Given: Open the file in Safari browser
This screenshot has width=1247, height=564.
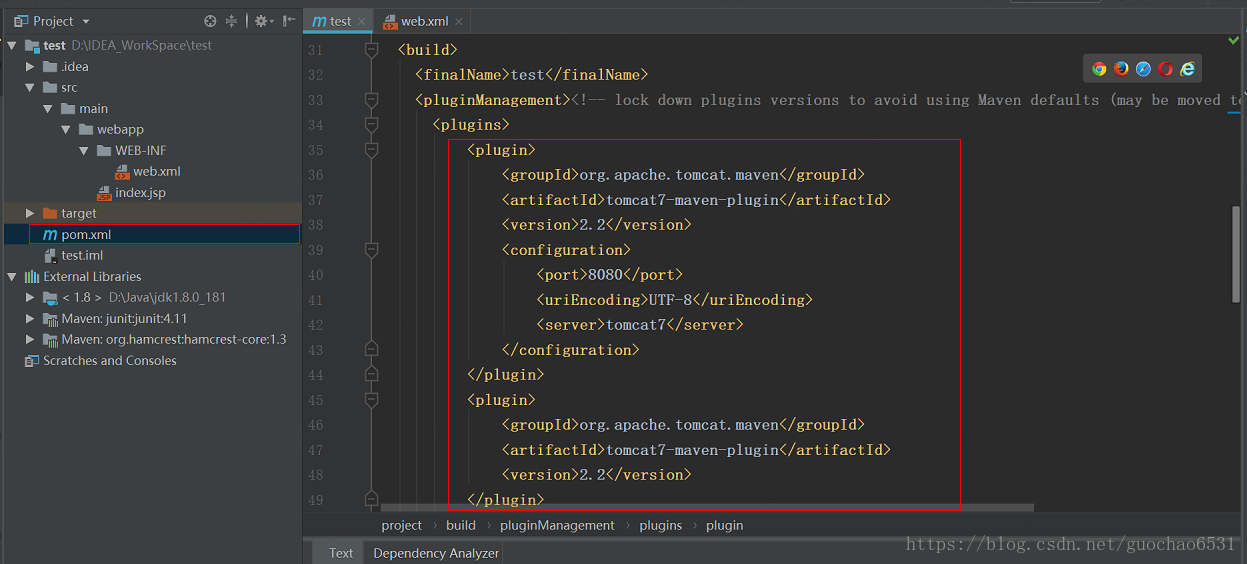Looking at the screenshot, I should coord(1143,69).
